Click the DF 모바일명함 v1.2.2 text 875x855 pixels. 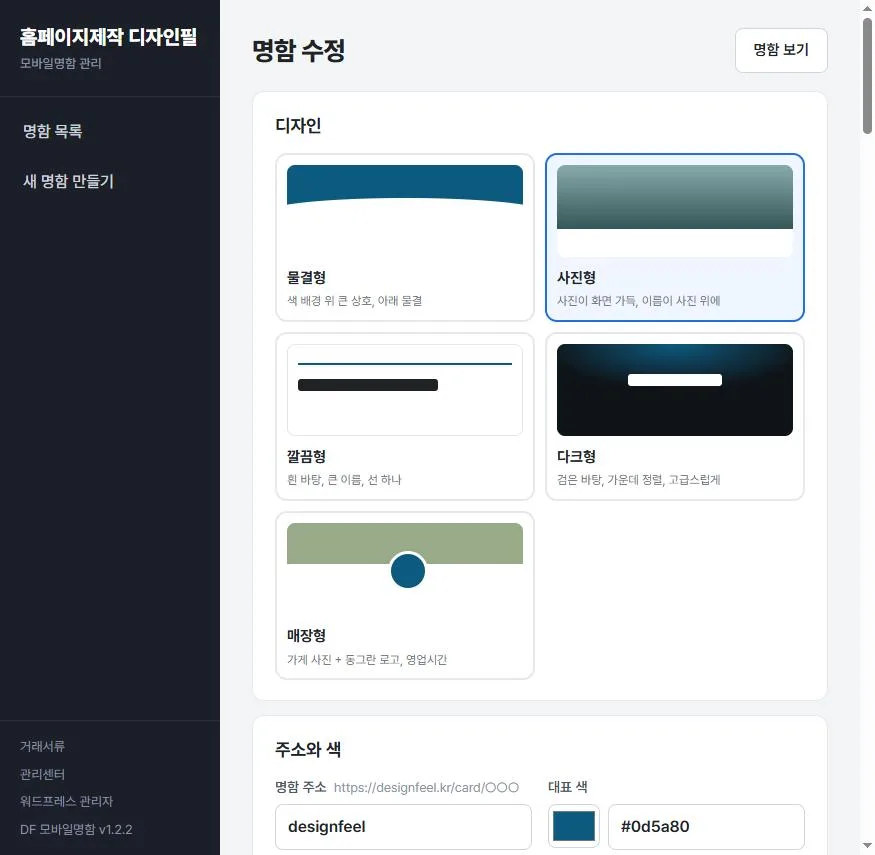click(76, 829)
